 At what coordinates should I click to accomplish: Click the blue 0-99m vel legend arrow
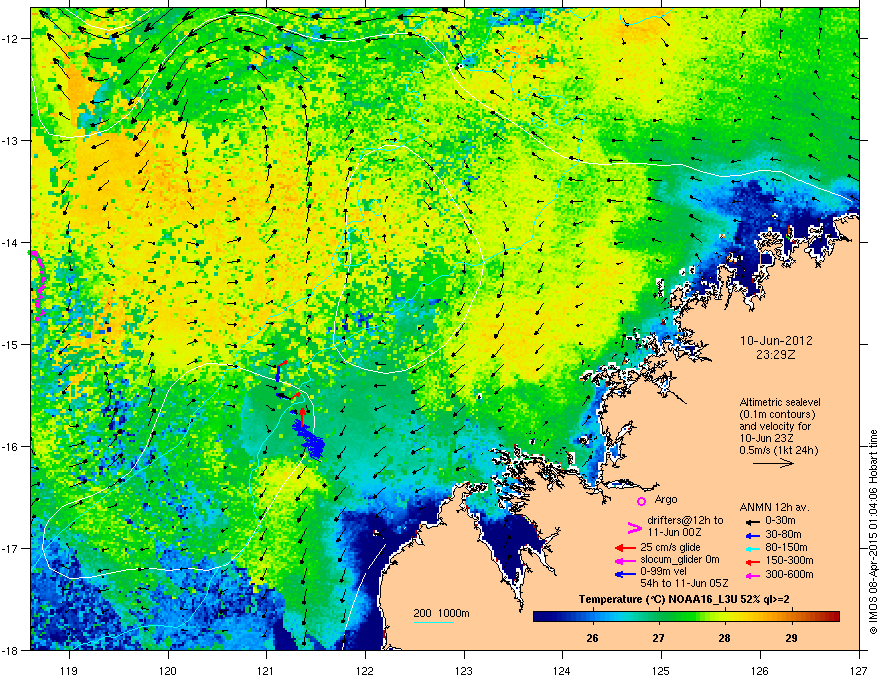coord(626,575)
